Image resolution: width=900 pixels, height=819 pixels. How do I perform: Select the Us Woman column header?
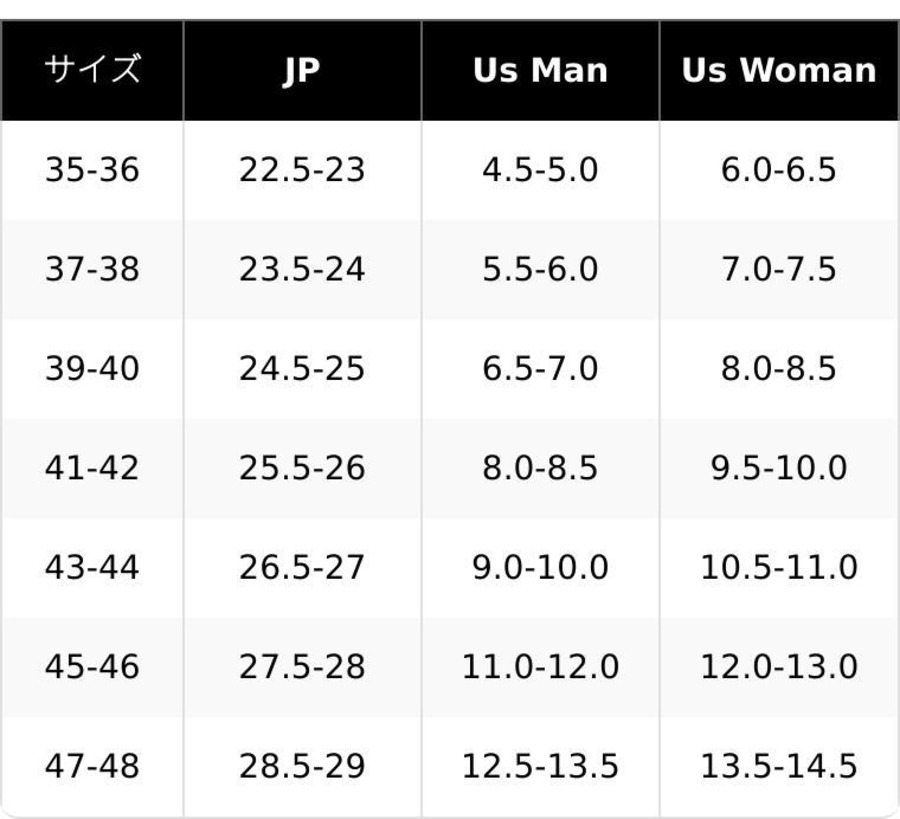(x=779, y=70)
